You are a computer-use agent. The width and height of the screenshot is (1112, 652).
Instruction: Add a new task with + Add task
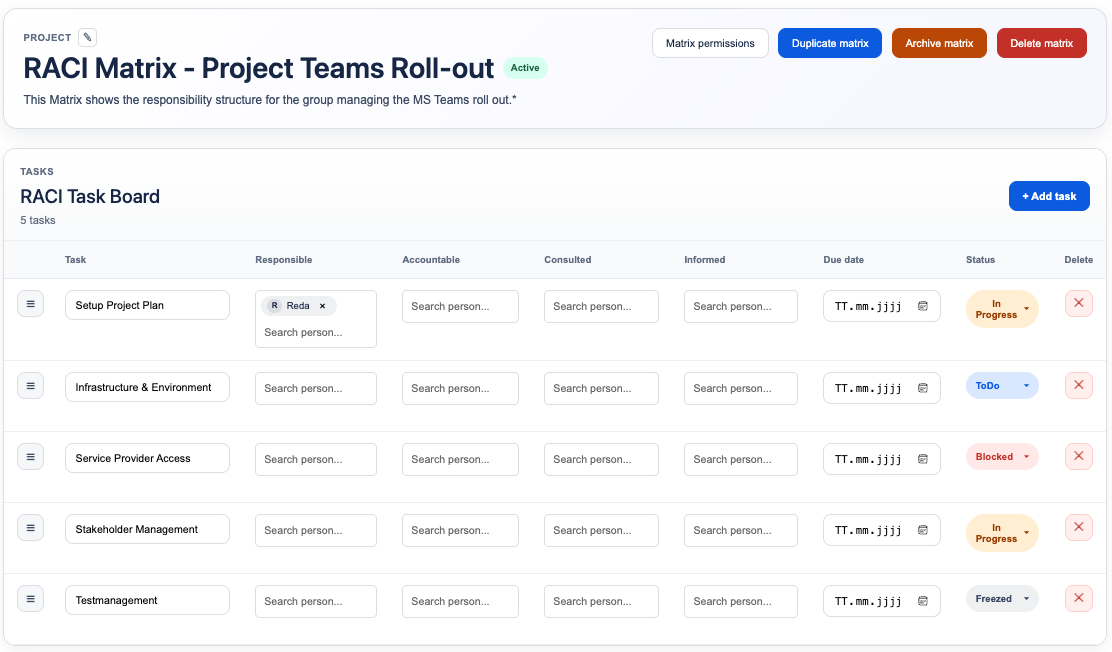coord(1049,196)
